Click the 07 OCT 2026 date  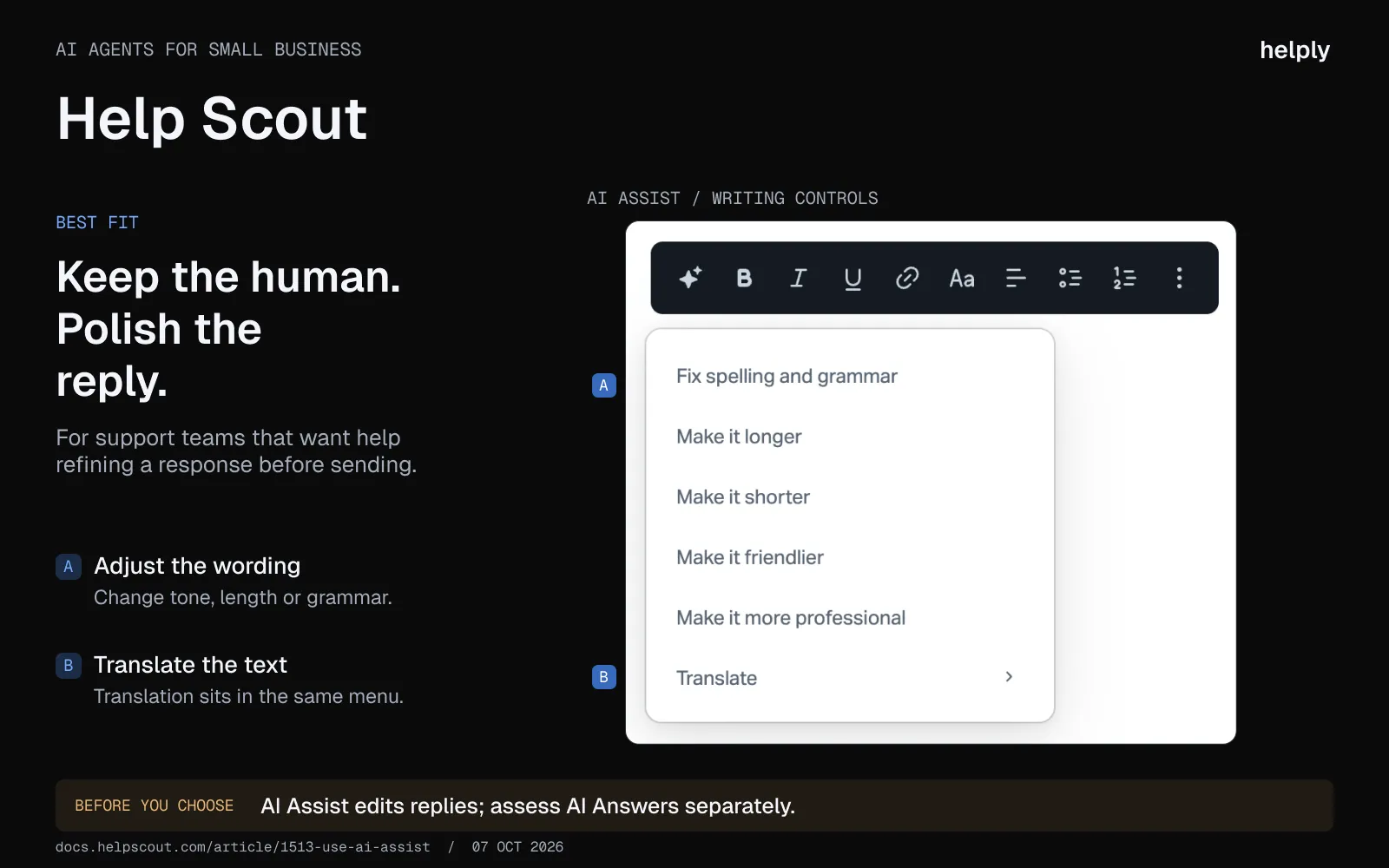point(517,847)
